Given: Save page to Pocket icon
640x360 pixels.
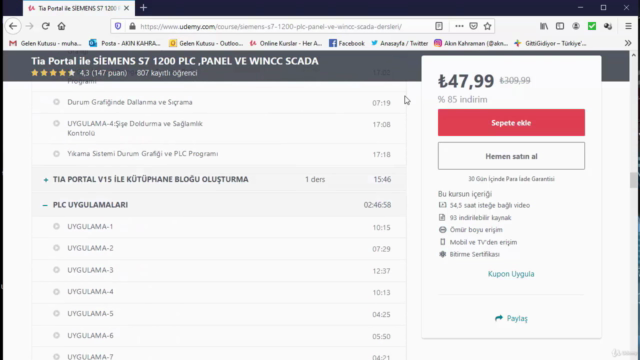Looking at the screenshot, I should (x=473, y=26).
